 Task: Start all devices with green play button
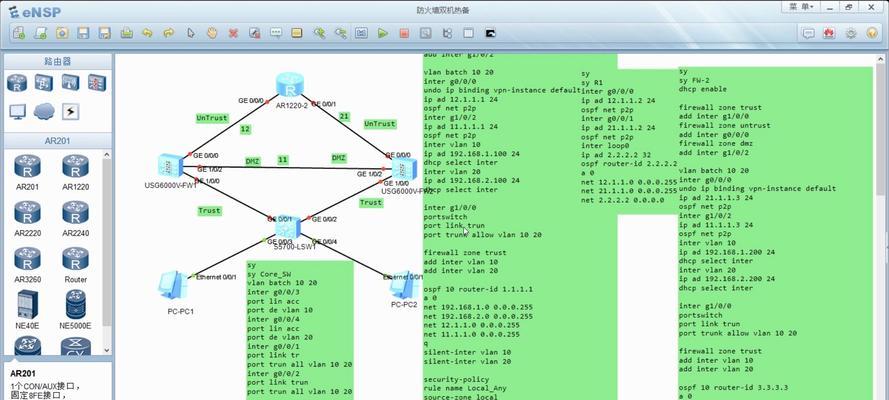point(383,33)
